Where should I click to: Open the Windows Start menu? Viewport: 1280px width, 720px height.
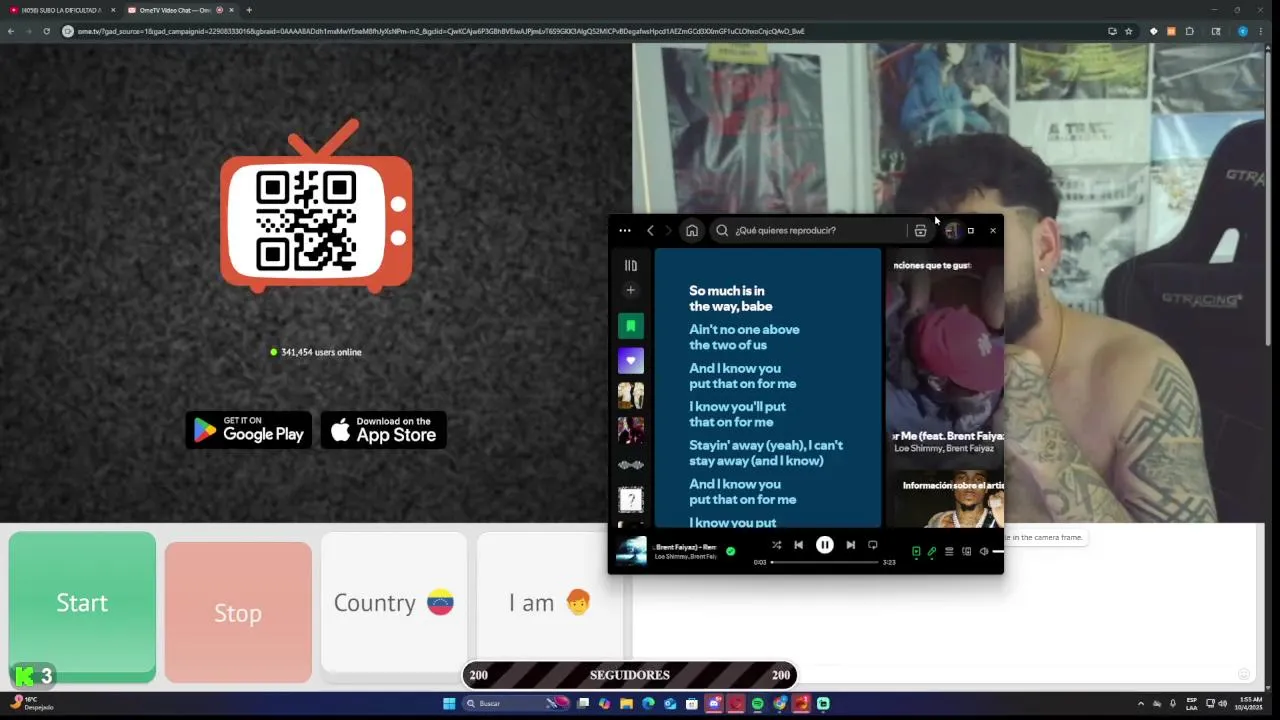(x=449, y=704)
